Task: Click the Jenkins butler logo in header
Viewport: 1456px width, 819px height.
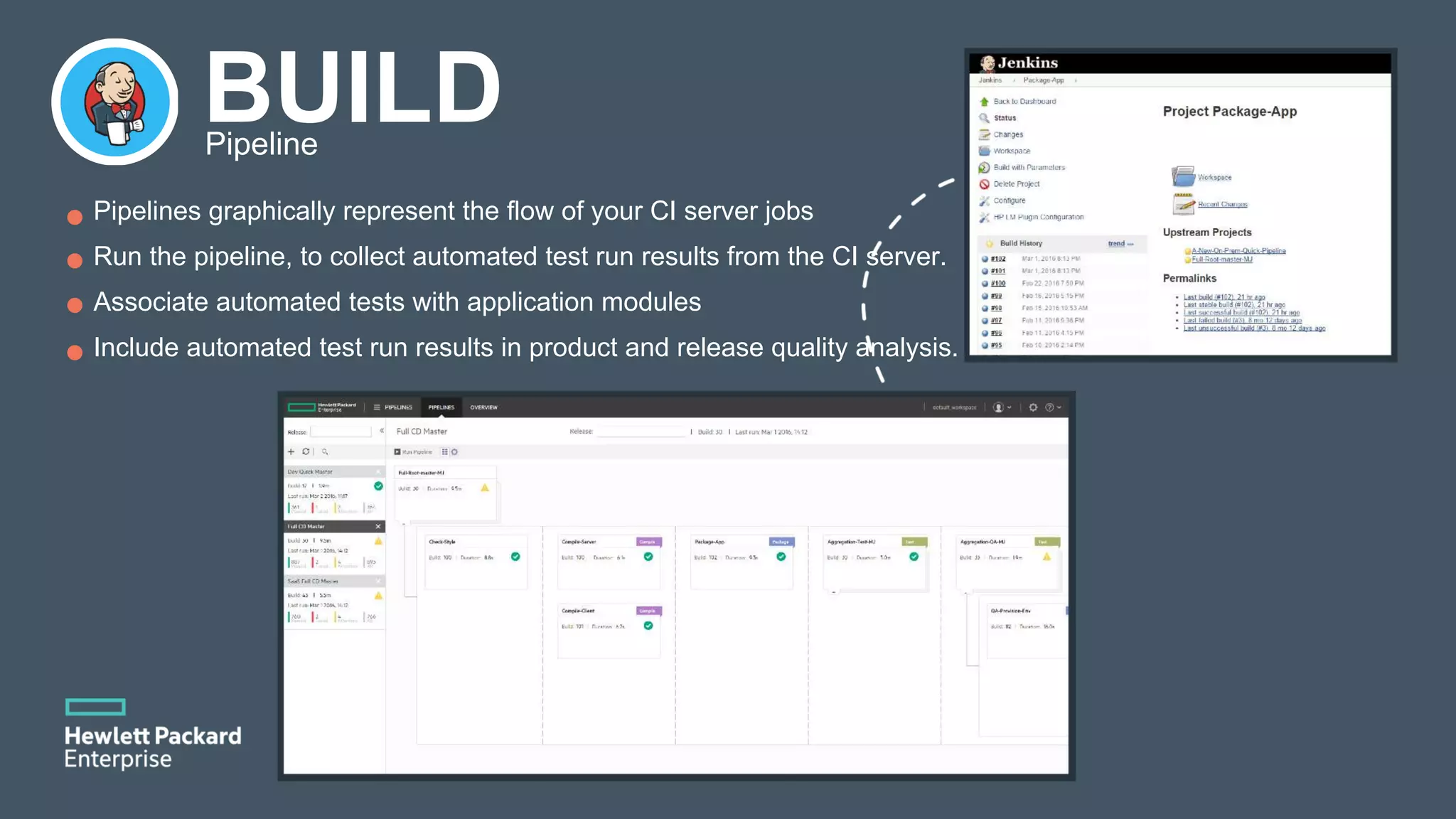Action: (x=987, y=63)
